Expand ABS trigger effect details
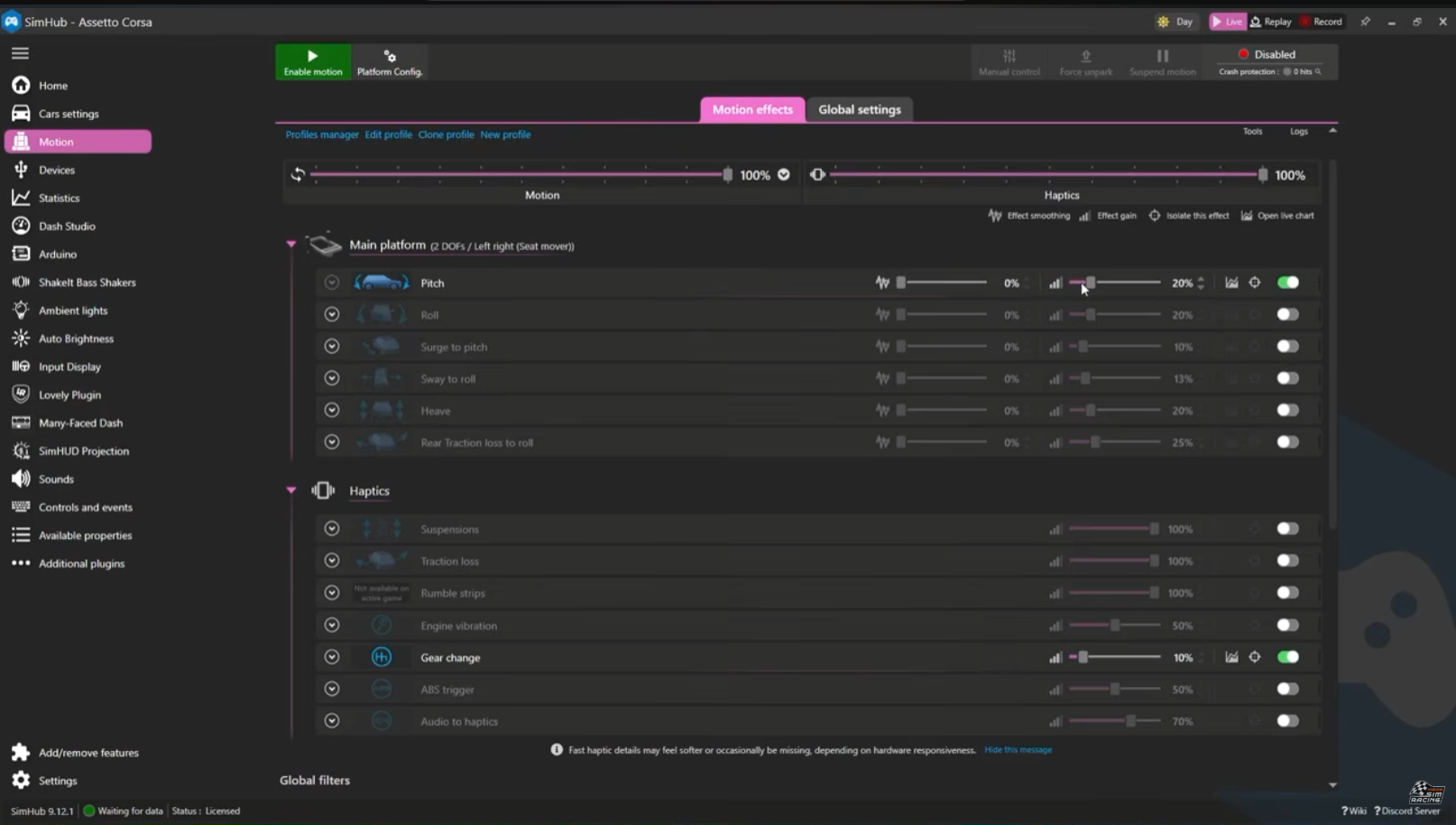Screen dimensions: 1456x825 tap(332, 689)
